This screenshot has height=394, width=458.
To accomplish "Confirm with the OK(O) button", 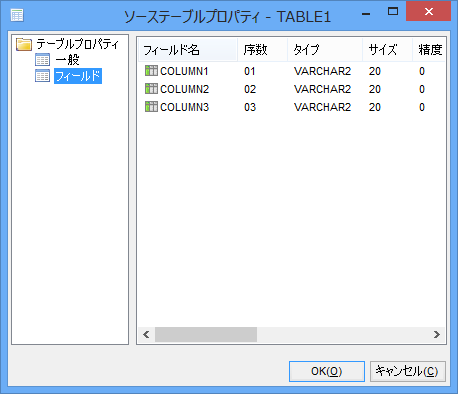I will tap(327, 371).
